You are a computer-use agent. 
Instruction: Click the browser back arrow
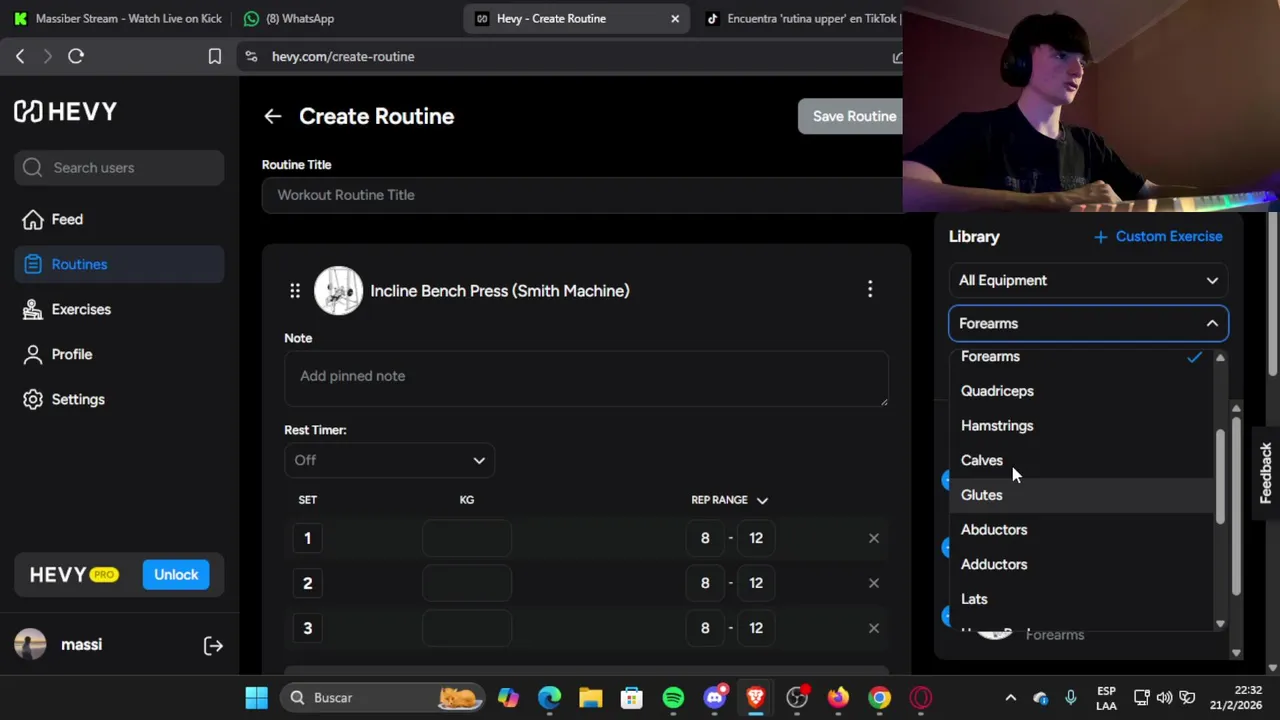(x=20, y=57)
